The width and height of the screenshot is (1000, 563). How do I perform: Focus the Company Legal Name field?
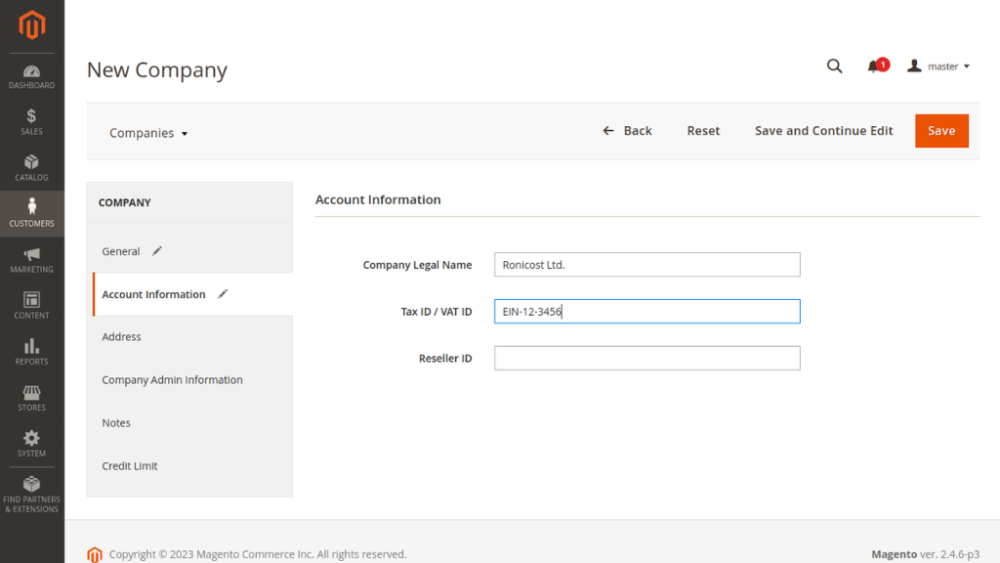[x=647, y=265]
